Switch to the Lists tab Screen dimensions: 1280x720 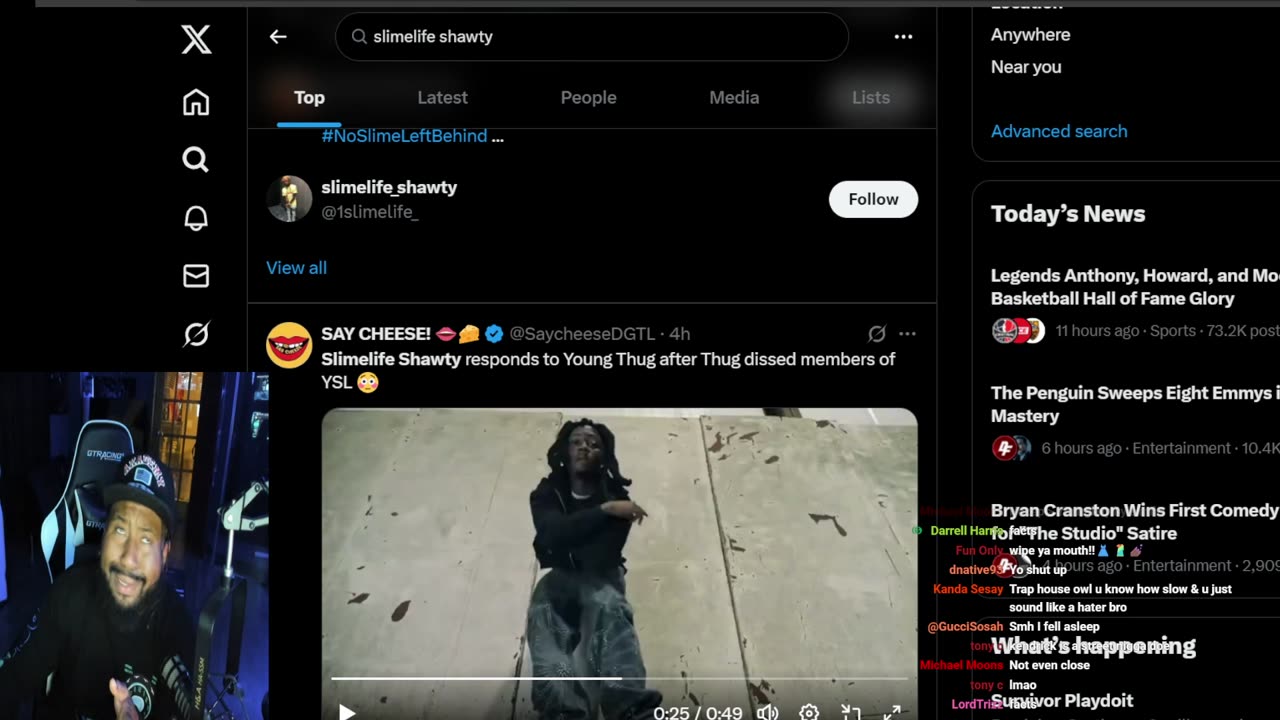click(870, 98)
